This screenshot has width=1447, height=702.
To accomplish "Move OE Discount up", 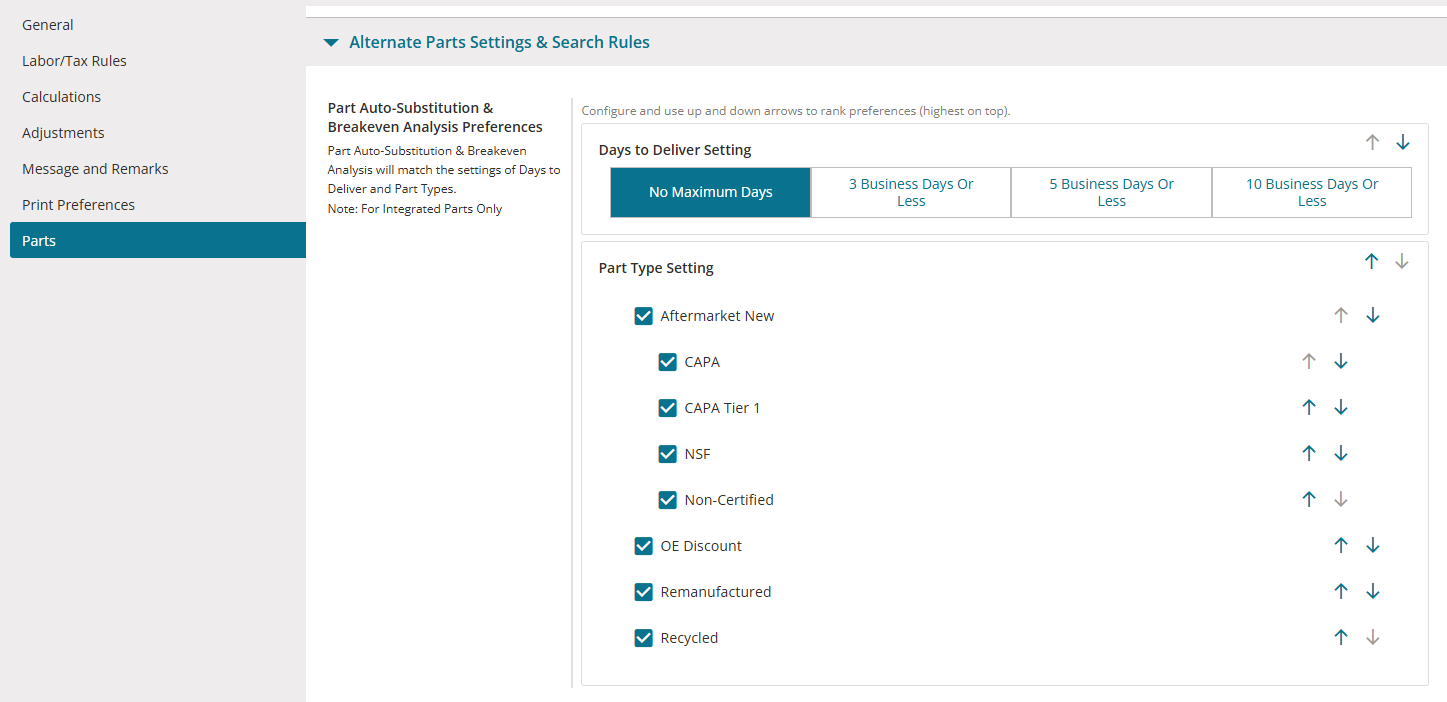I will pos(1341,546).
